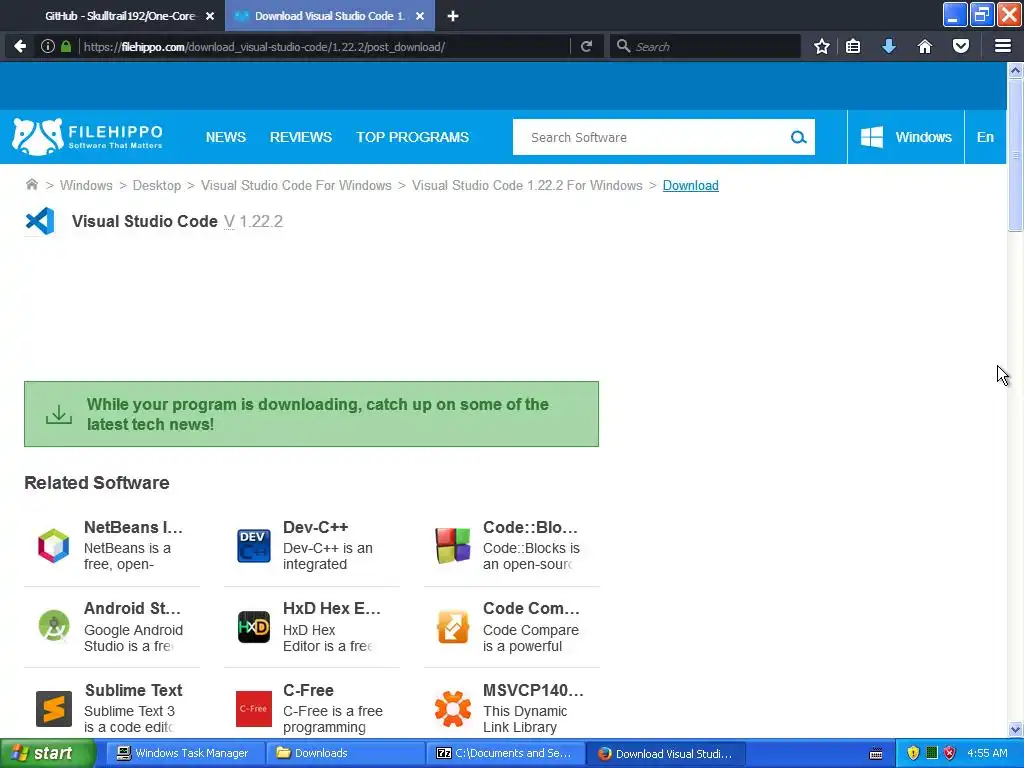The height and width of the screenshot is (768, 1024).
Task: Click the home breadcrumb icon
Action: [31, 185]
